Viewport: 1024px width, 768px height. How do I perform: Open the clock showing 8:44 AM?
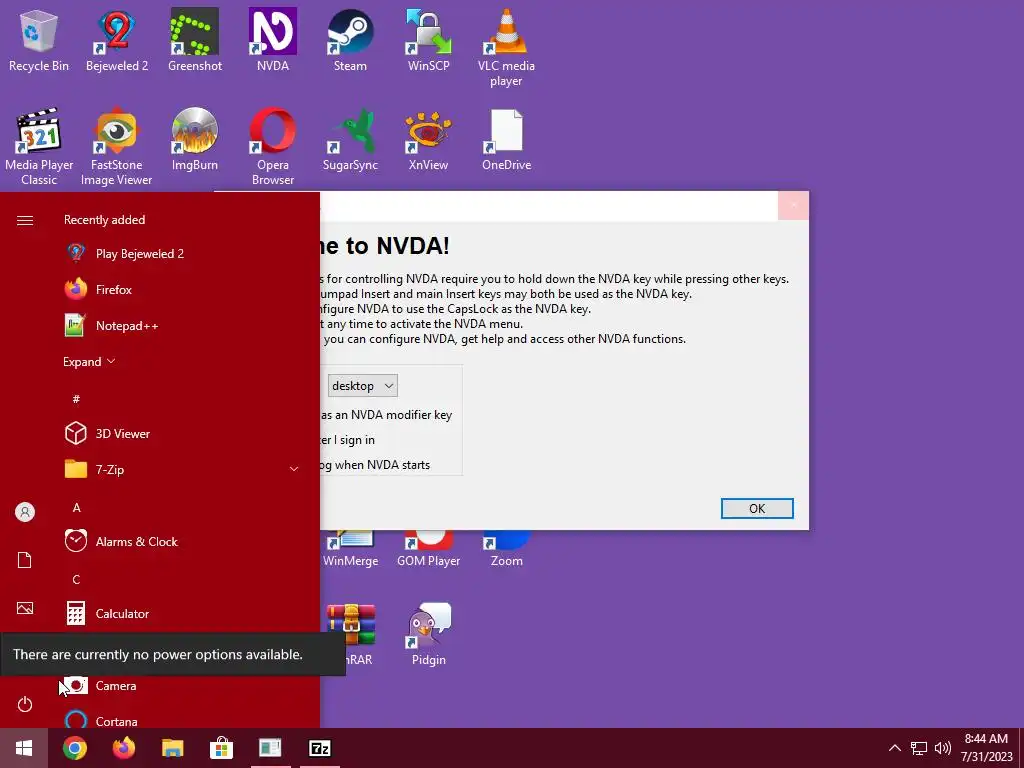(986, 748)
